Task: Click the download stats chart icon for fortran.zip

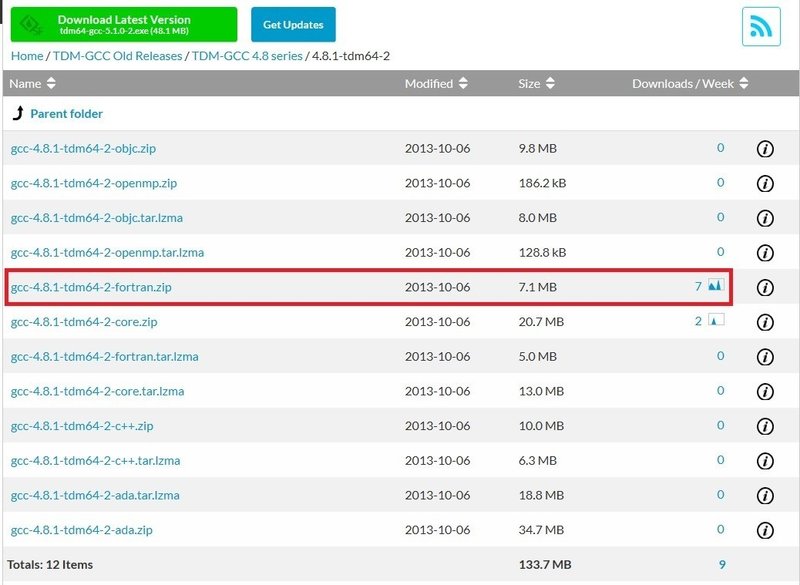Action: click(716, 285)
